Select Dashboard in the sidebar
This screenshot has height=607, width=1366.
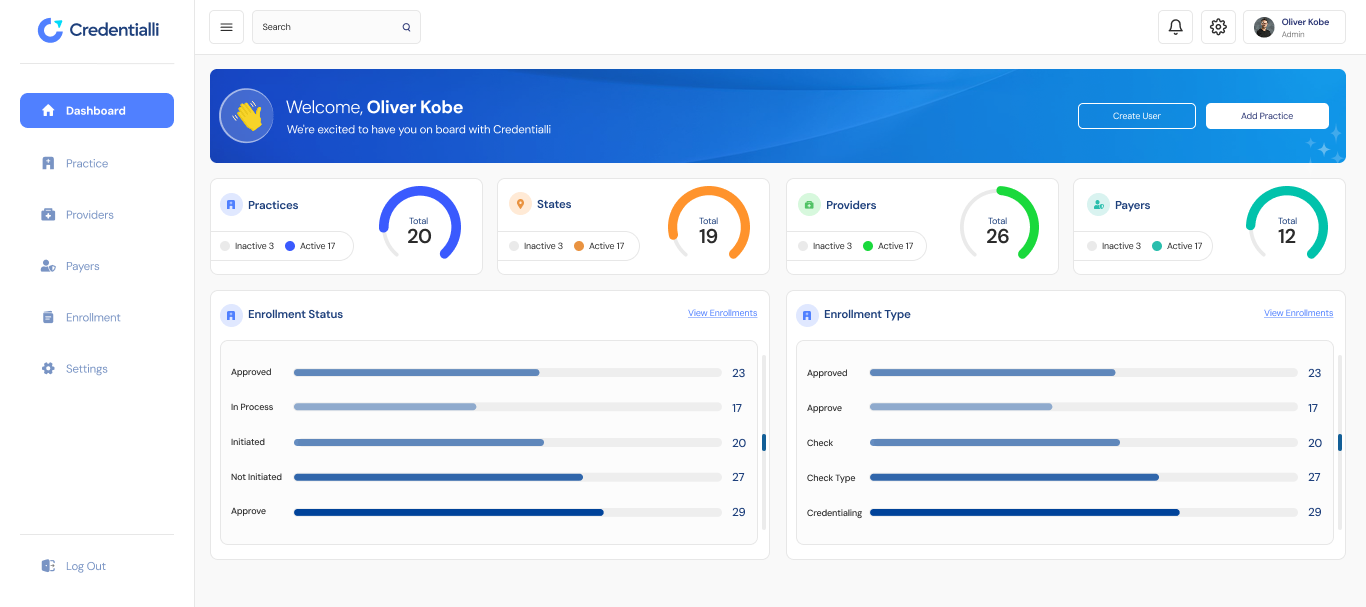pos(97,111)
